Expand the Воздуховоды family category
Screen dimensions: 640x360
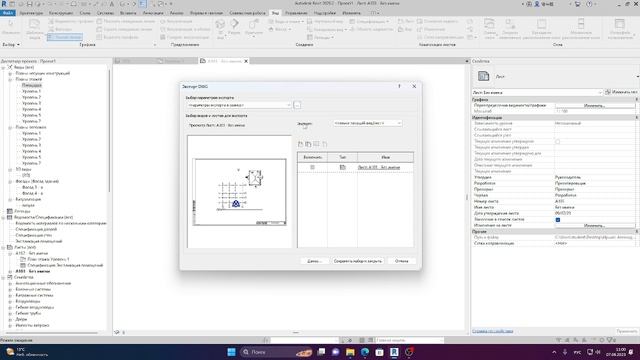coord(10,301)
